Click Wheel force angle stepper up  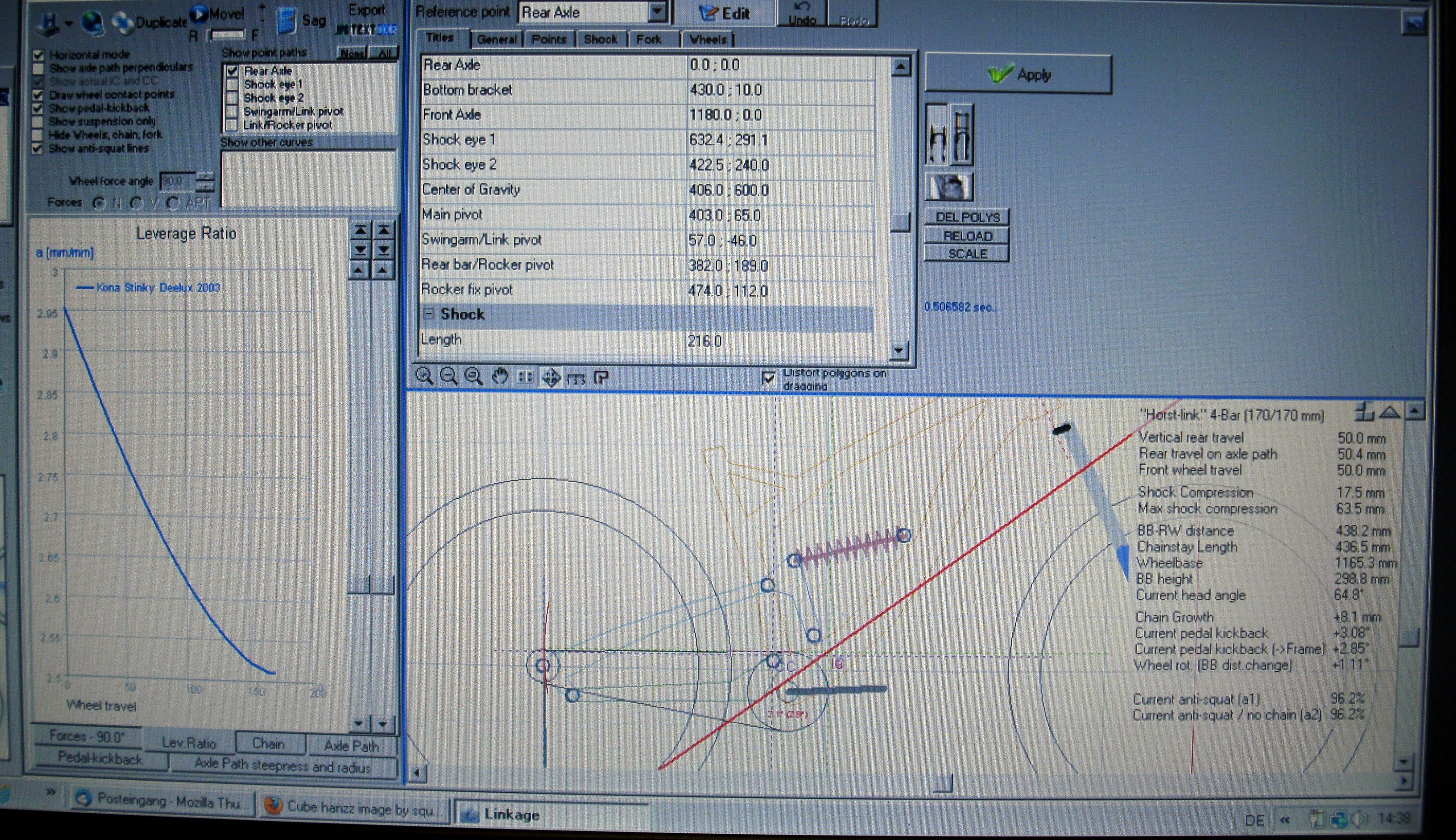pyautogui.click(x=205, y=177)
